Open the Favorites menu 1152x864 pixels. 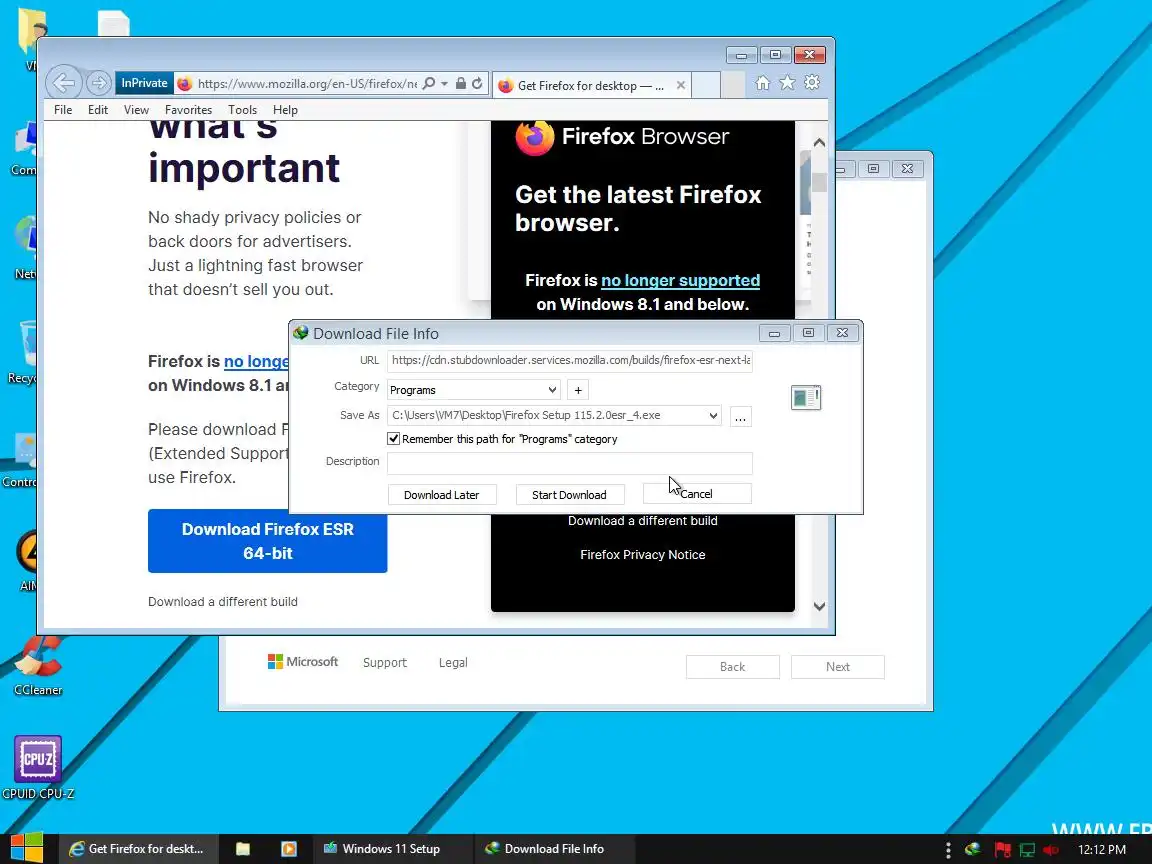tap(188, 109)
